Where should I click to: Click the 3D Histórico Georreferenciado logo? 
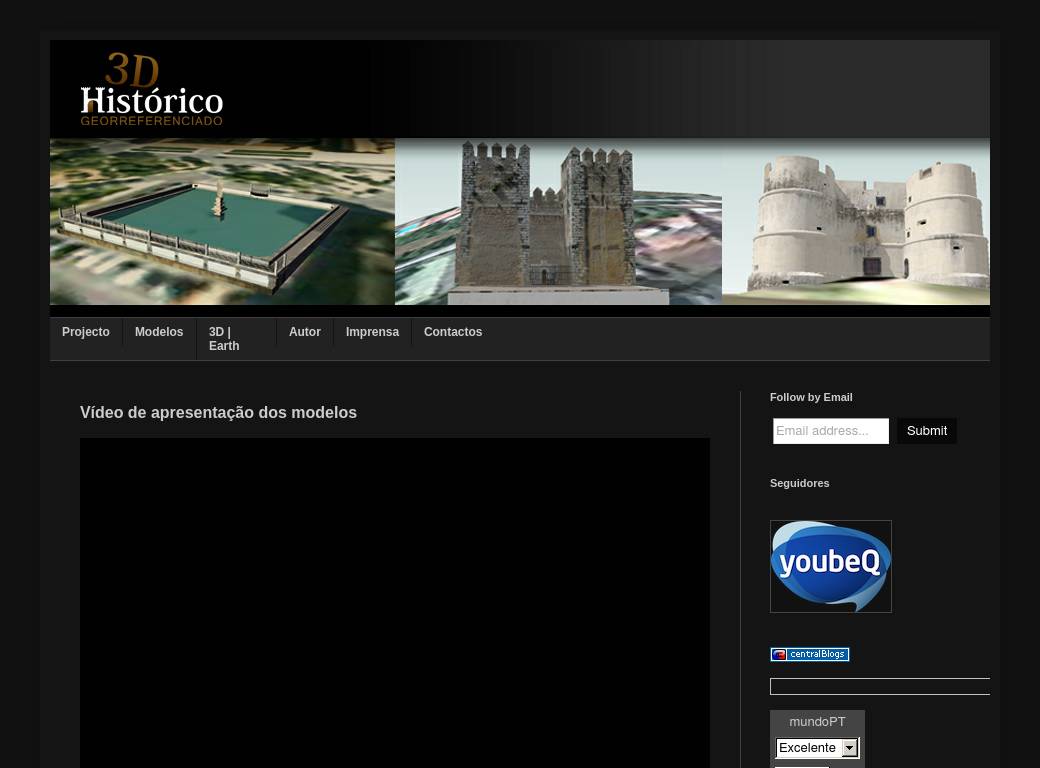click(152, 89)
